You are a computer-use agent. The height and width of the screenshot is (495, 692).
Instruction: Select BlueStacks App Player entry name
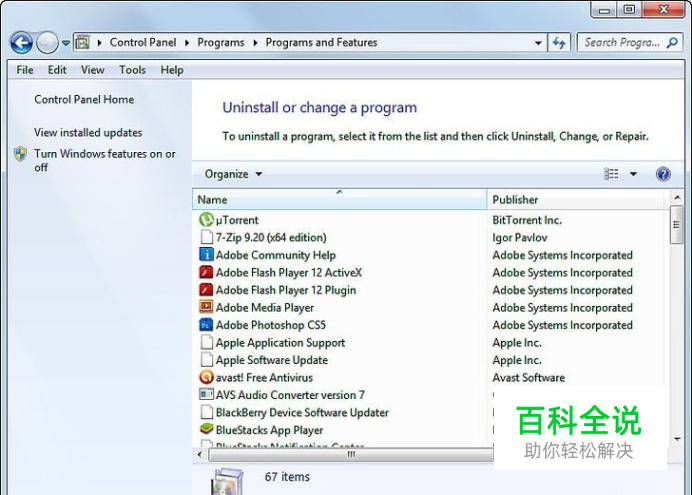pyautogui.click(x=269, y=430)
